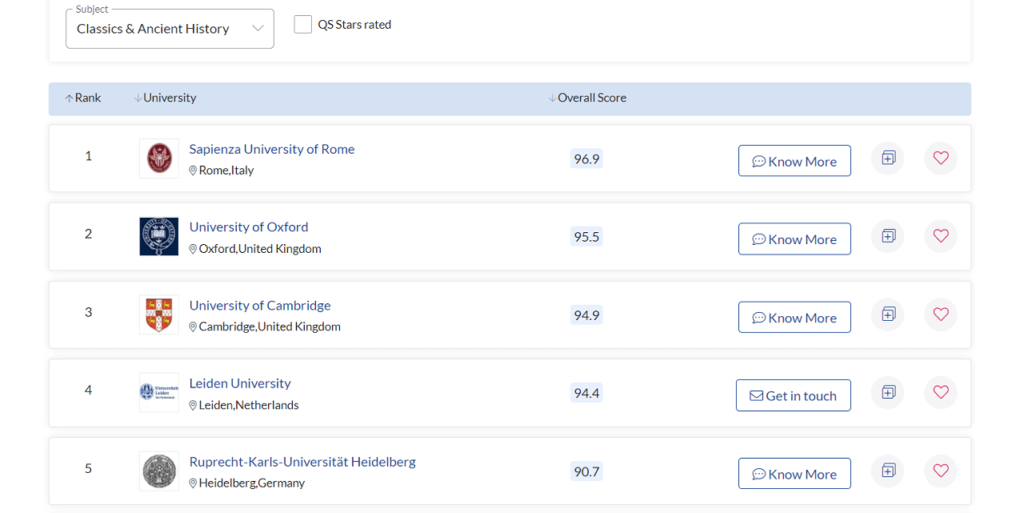Open the Sapienza University of Rome link
This screenshot has height=513, width=1024.
point(272,149)
